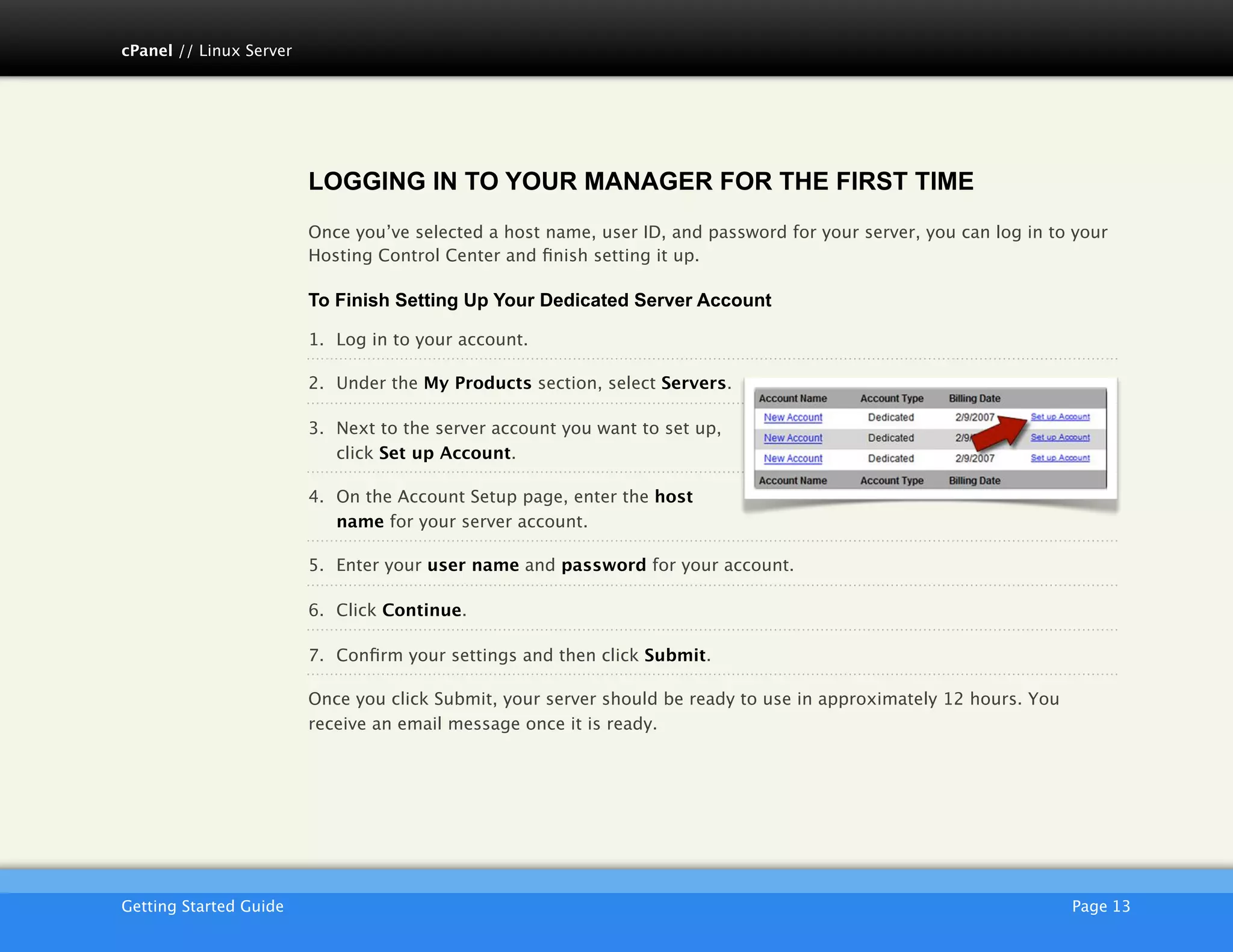Click the third row's New Account link
The height and width of the screenshot is (952, 1233).
pos(793,458)
